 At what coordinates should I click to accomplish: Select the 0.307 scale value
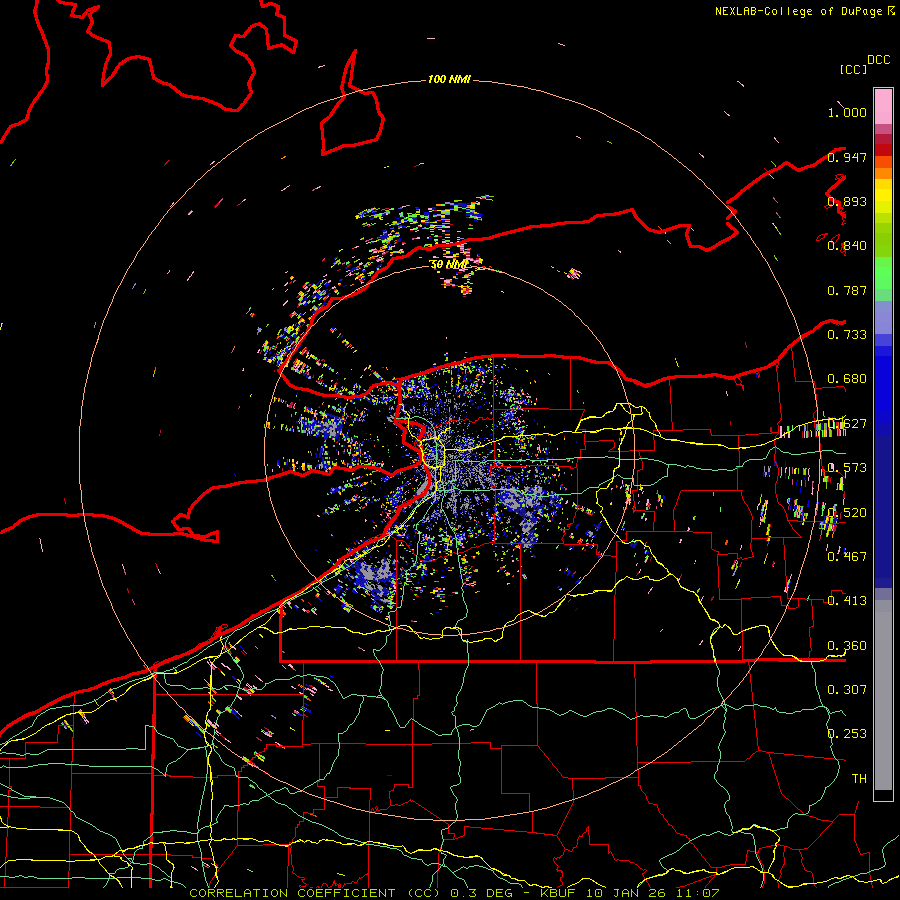[x=847, y=689]
